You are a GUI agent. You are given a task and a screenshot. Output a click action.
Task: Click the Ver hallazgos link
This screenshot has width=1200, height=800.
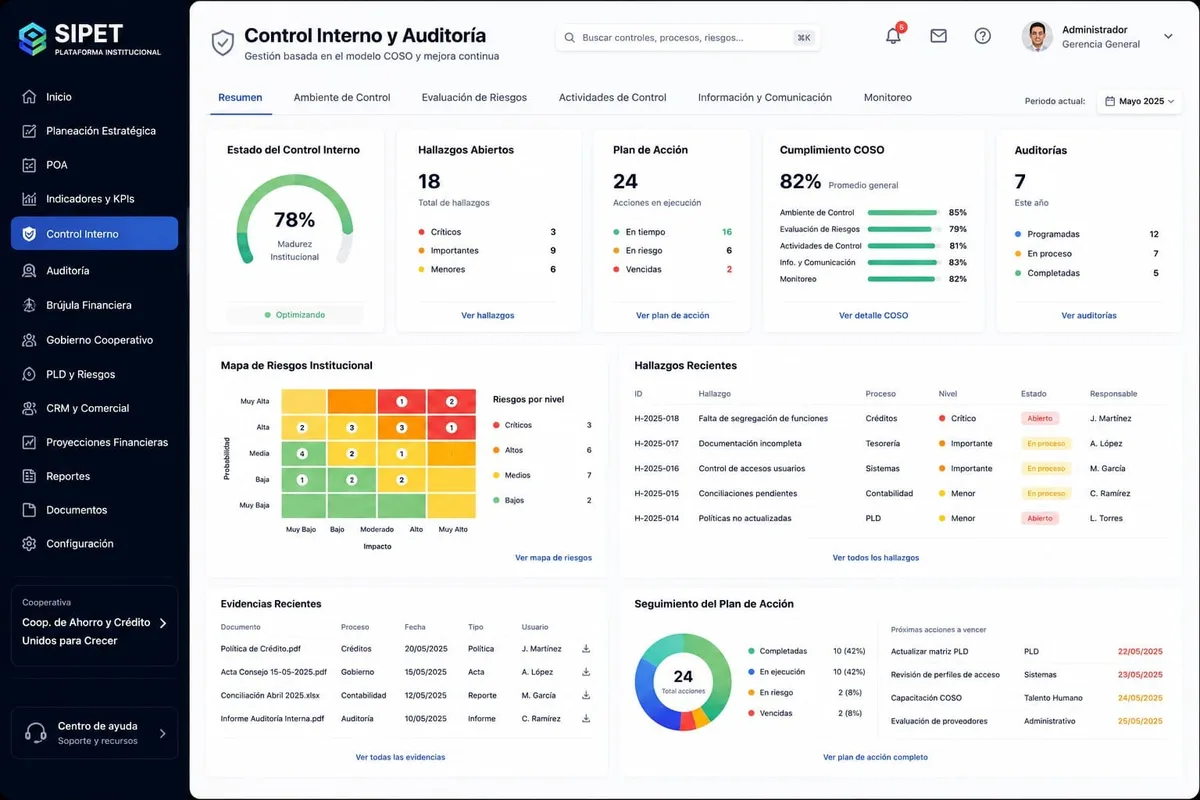coord(488,315)
